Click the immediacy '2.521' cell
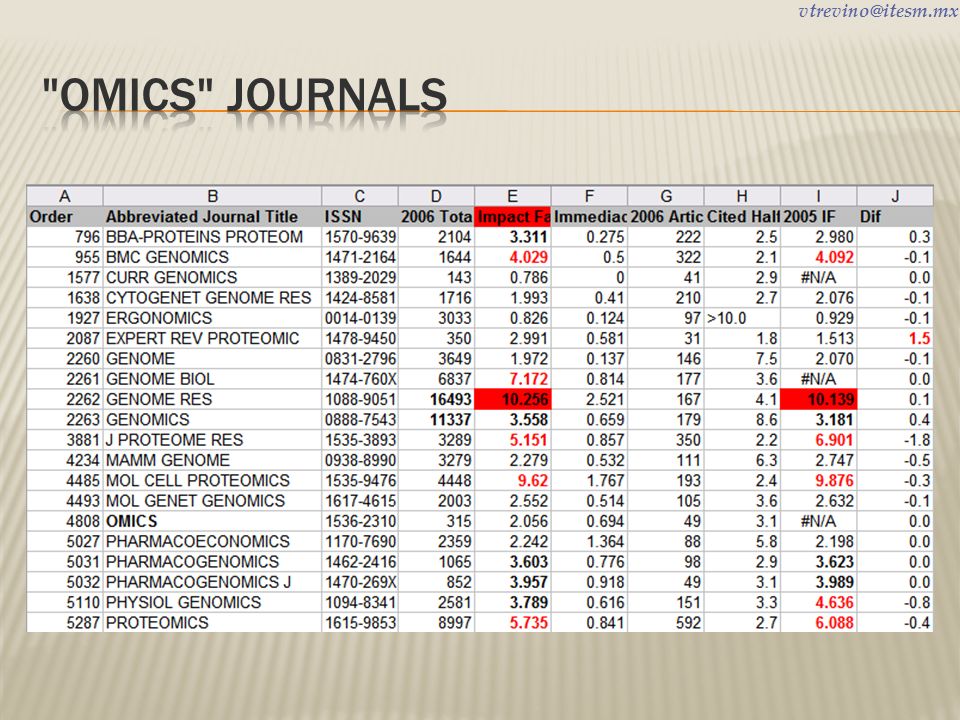This screenshot has width=960, height=720. tap(589, 399)
